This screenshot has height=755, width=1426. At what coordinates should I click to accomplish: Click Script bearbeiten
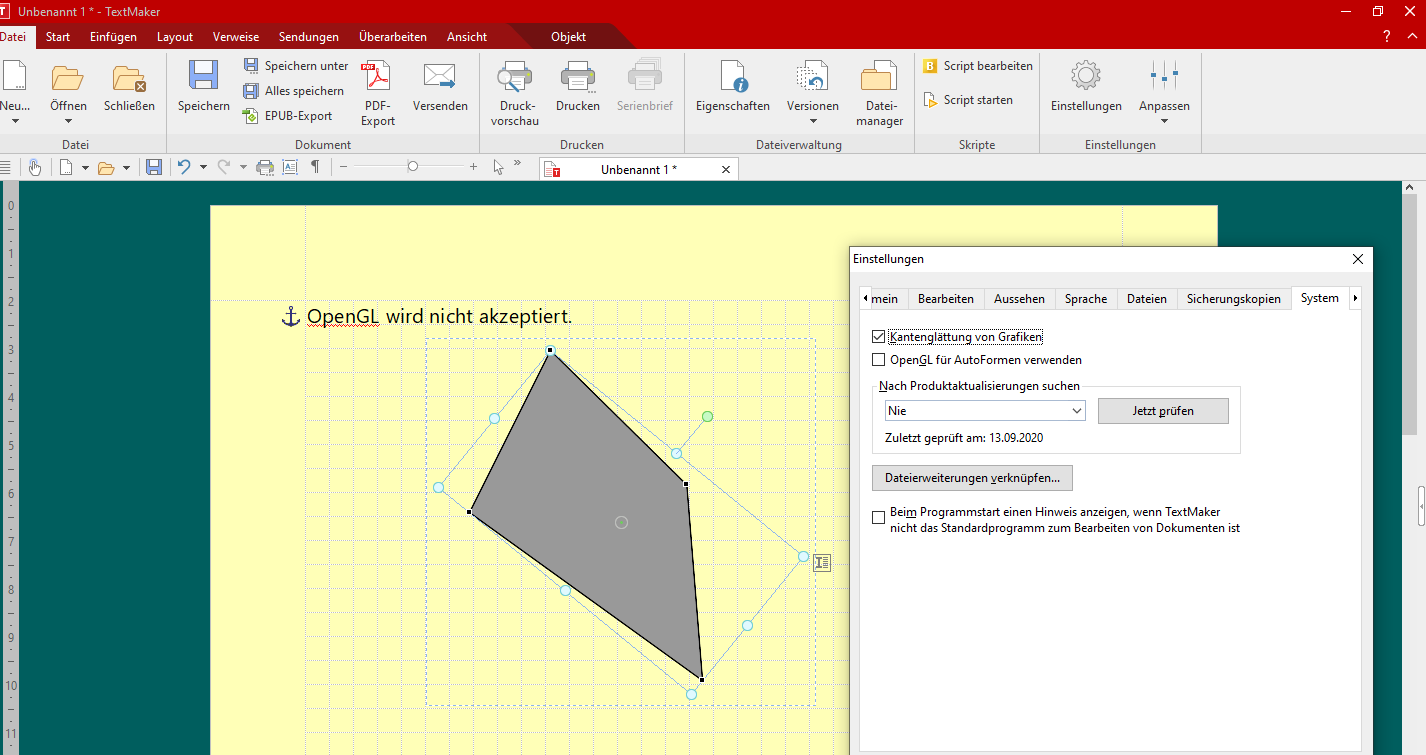point(977,66)
